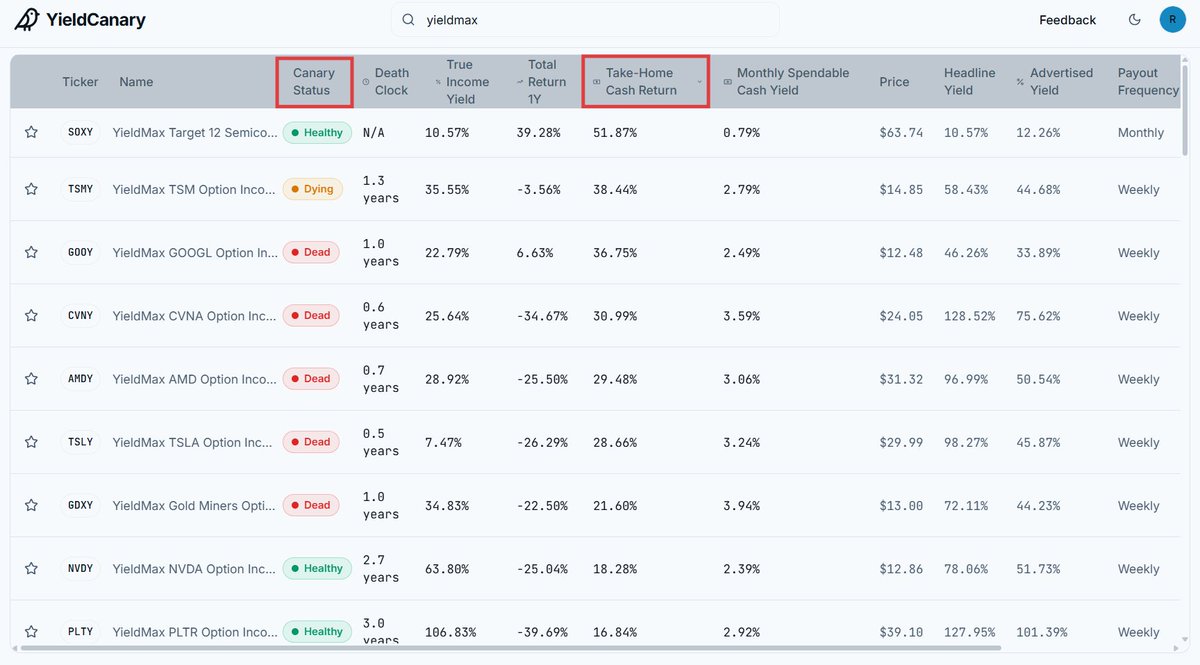Viewport: 1200px width, 665px height.
Task: Open the PLTY ticker badge
Action: (x=81, y=631)
